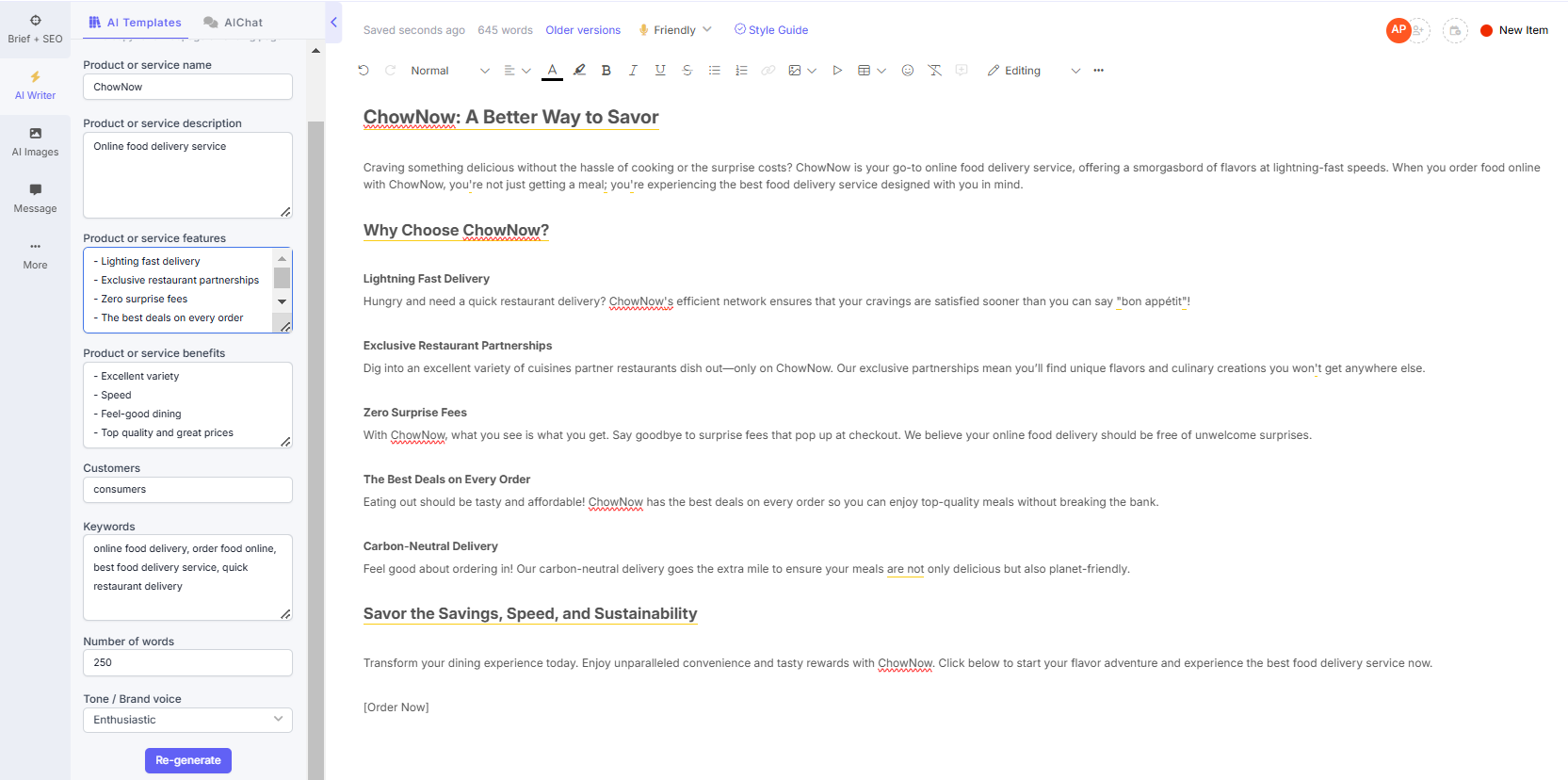Collapse the AI Templates side panel
Screen dimensions: 1568x780
(x=333, y=23)
